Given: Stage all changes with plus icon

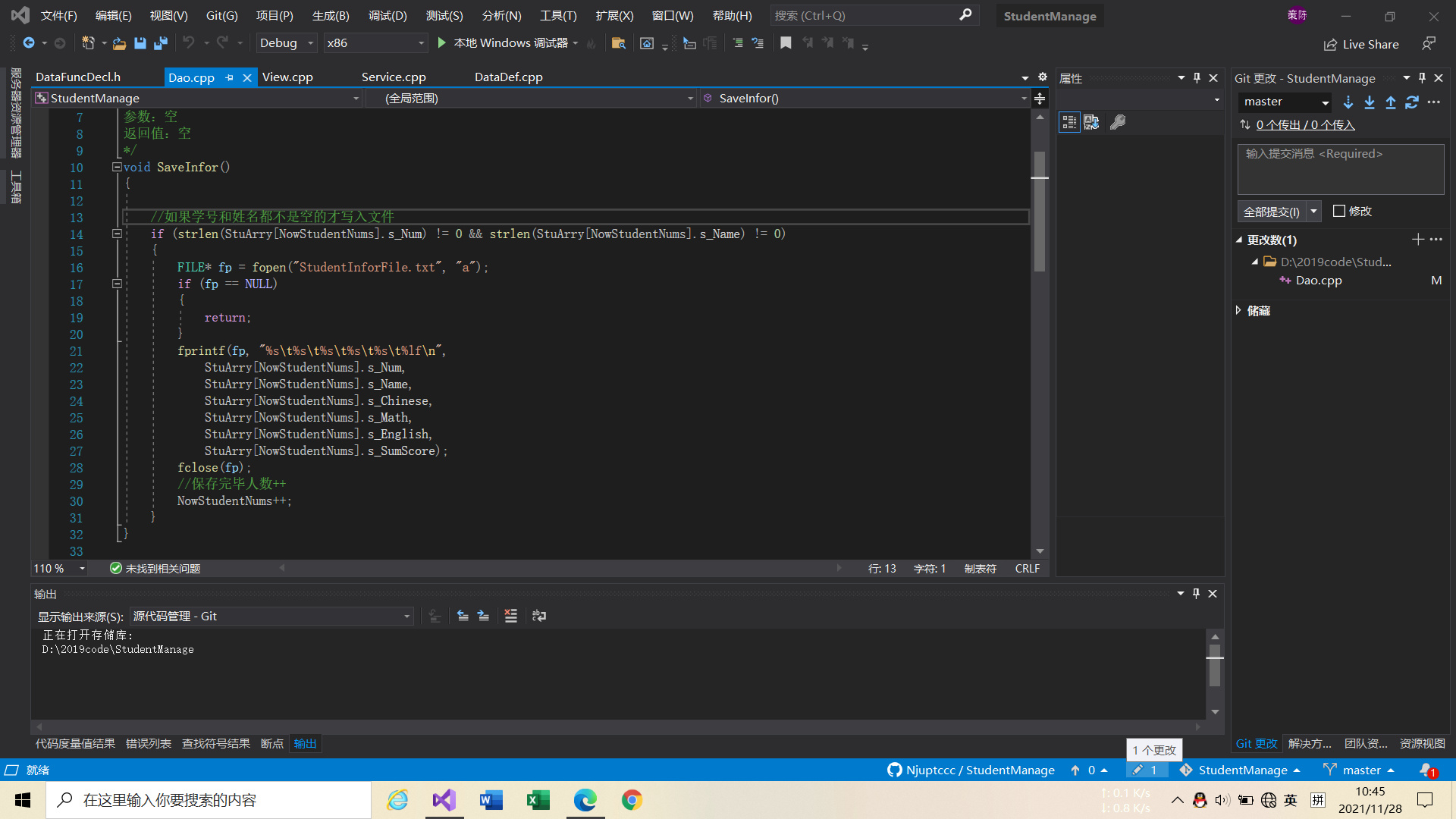Looking at the screenshot, I should click(1417, 240).
